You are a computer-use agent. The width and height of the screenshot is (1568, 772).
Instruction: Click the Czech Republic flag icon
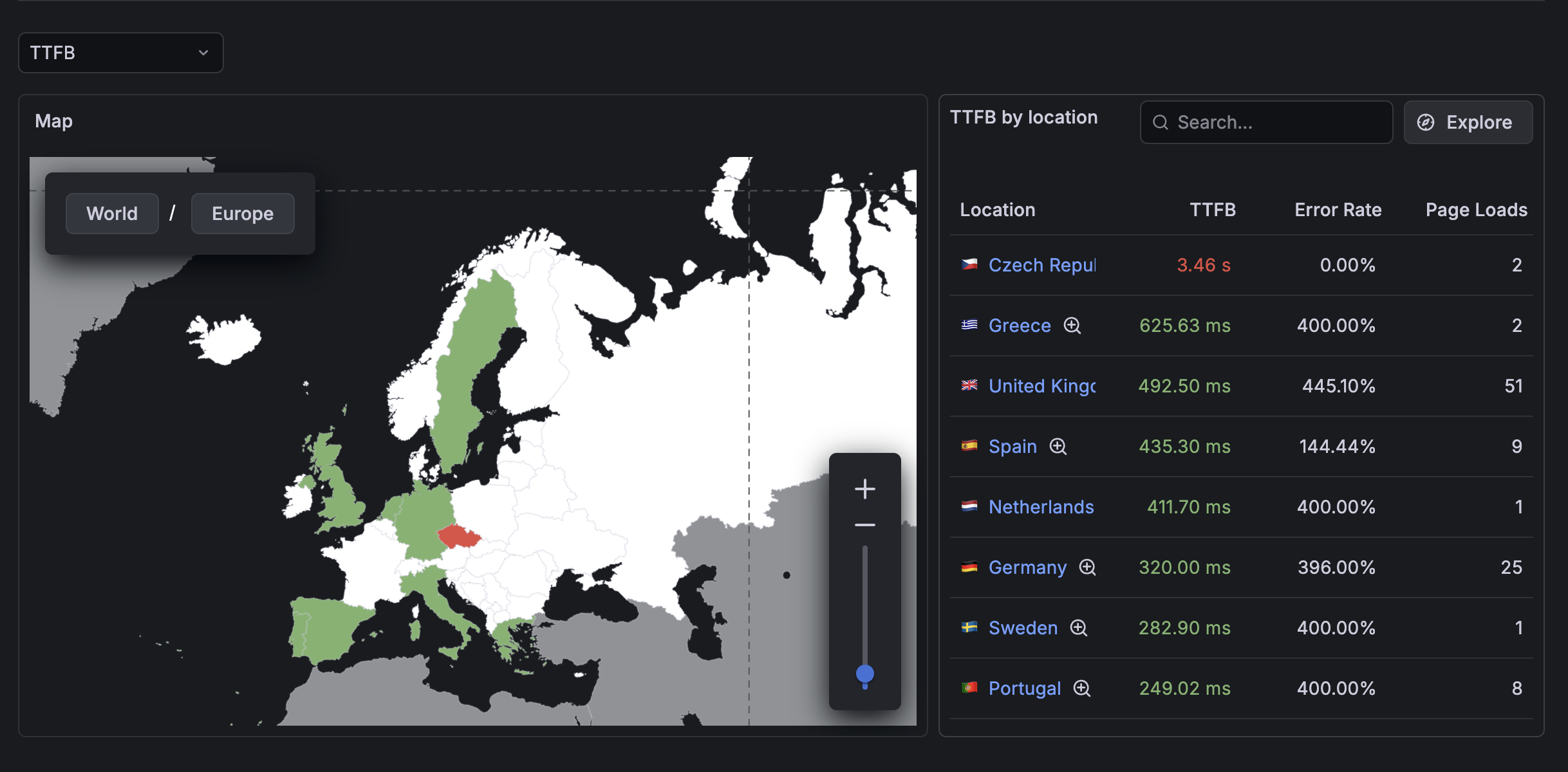tap(969, 264)
